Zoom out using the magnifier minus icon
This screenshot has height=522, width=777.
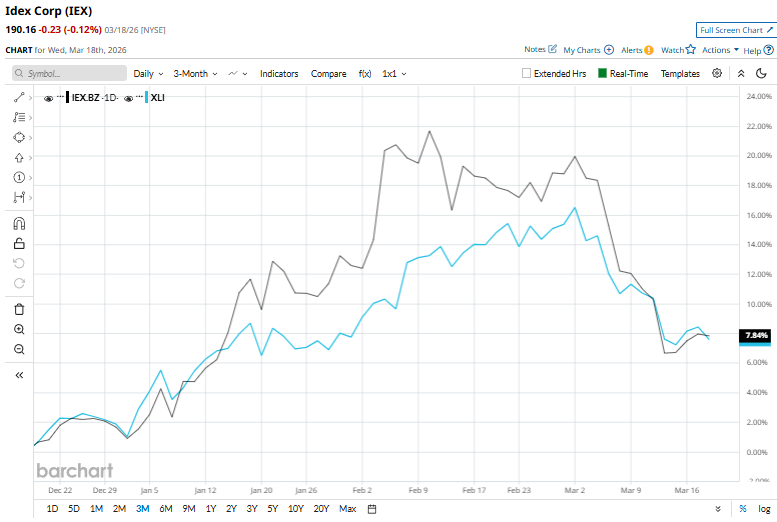coord(19,349)
